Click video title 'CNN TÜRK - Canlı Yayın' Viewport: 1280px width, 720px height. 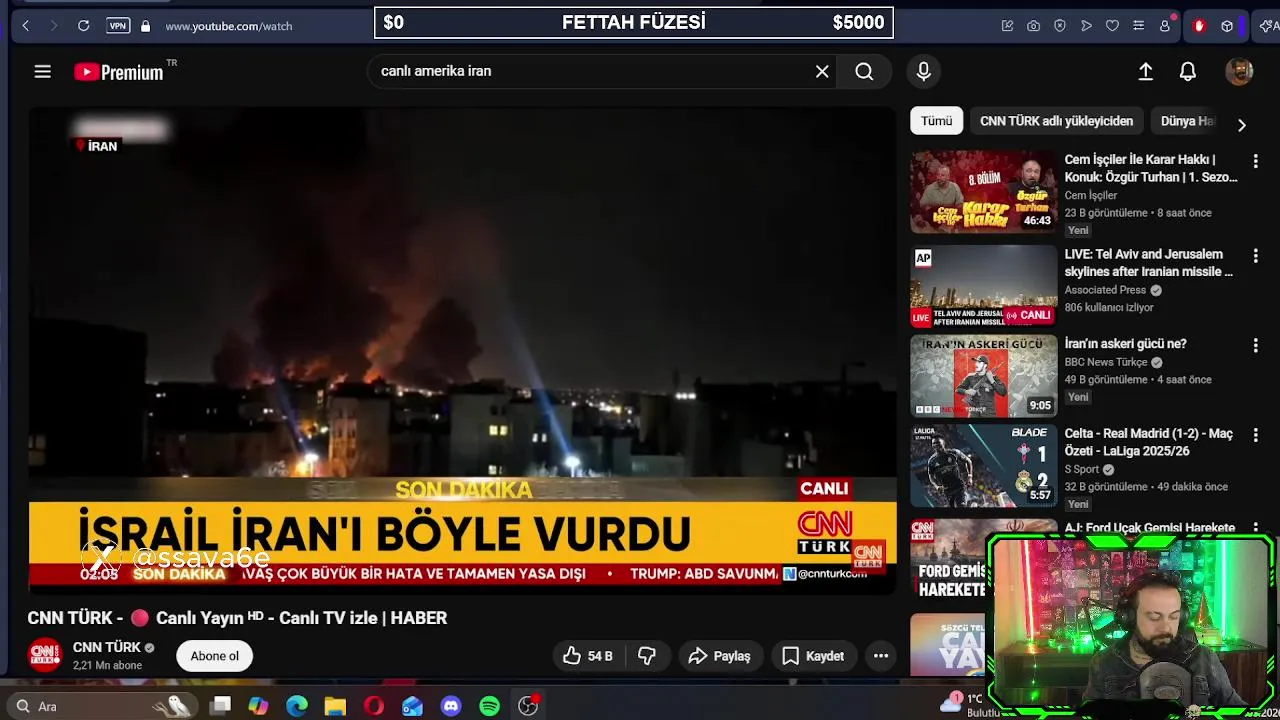click(237, 618)
